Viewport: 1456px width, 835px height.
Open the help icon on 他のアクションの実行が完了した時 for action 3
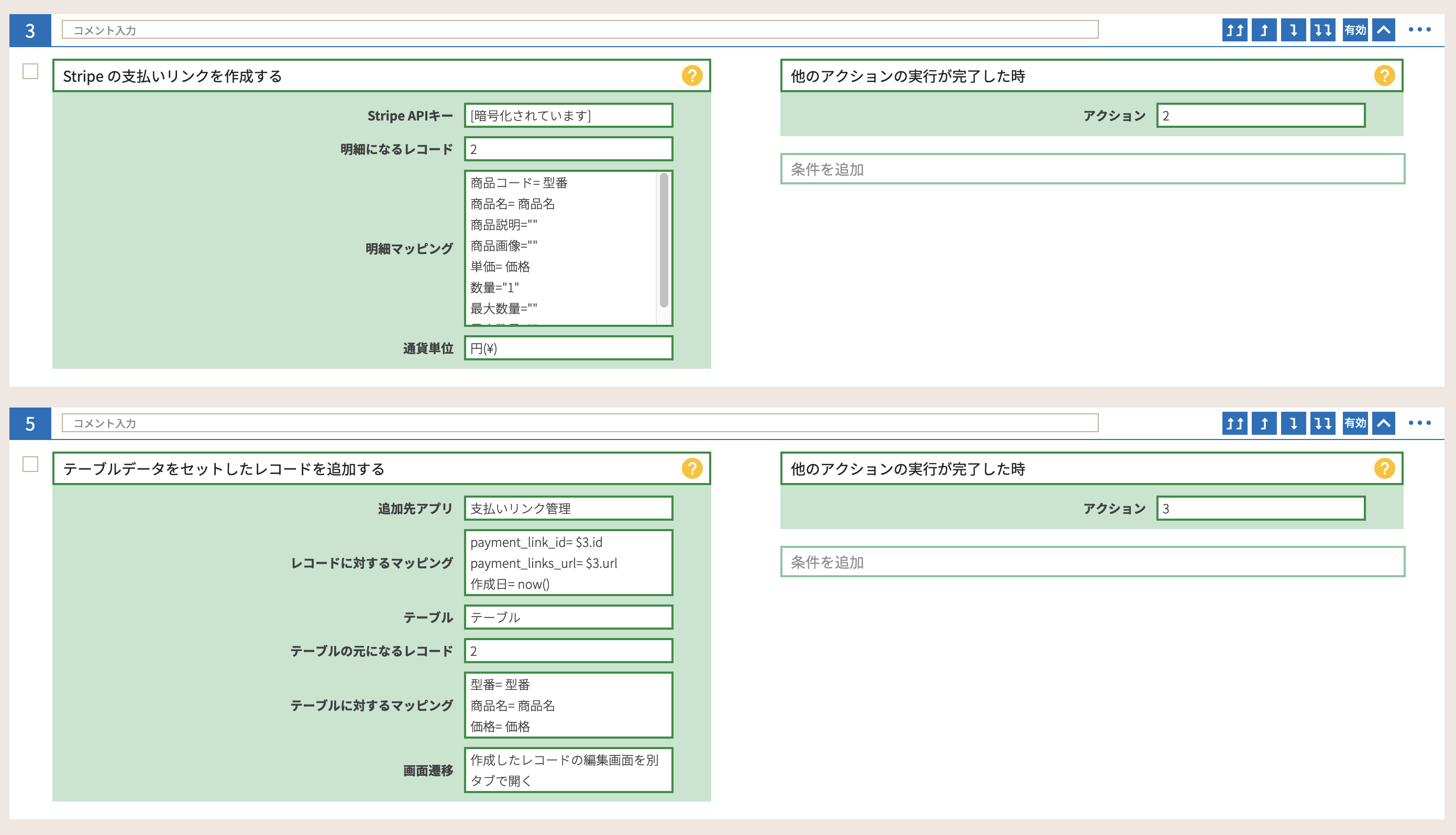click(1384, 75)
